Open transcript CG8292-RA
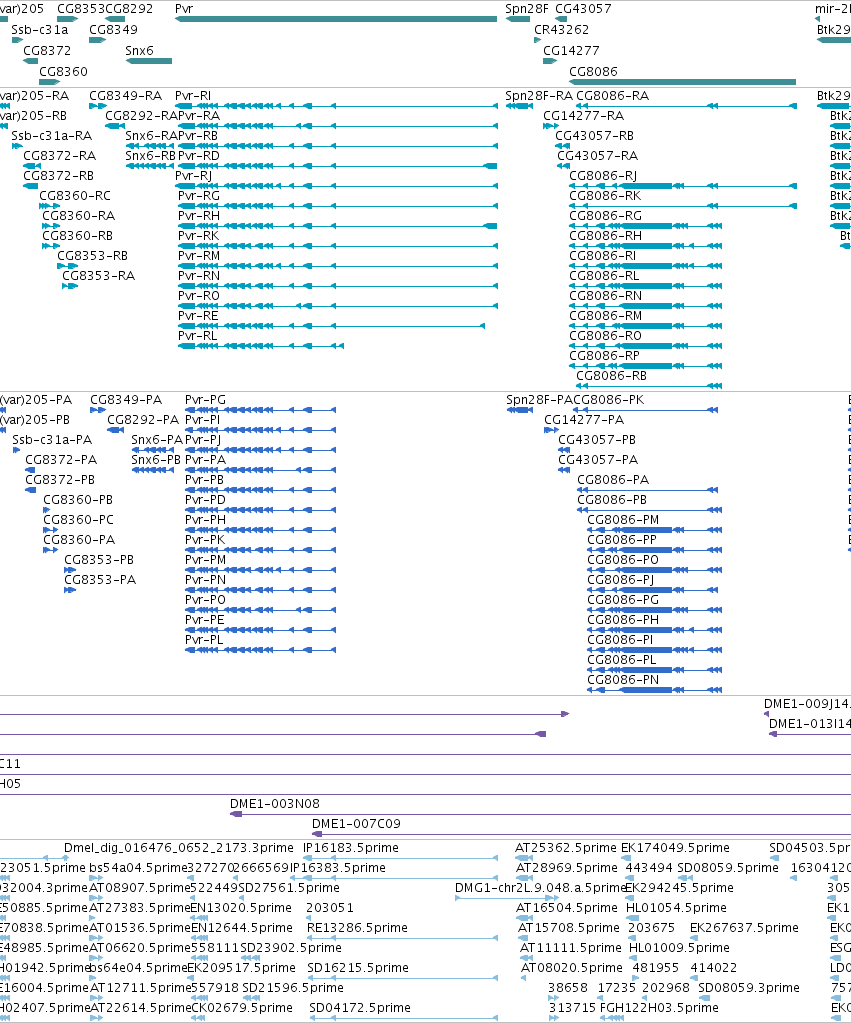Screen dimensions: 851x1023 (x=142, y=115)
